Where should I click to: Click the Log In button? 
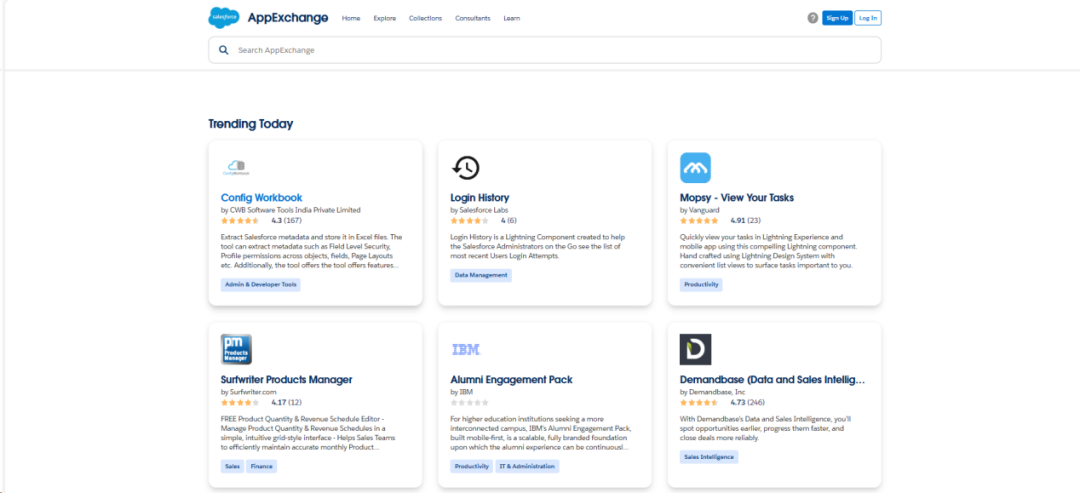pyautogui.click(x=868, y=18)
